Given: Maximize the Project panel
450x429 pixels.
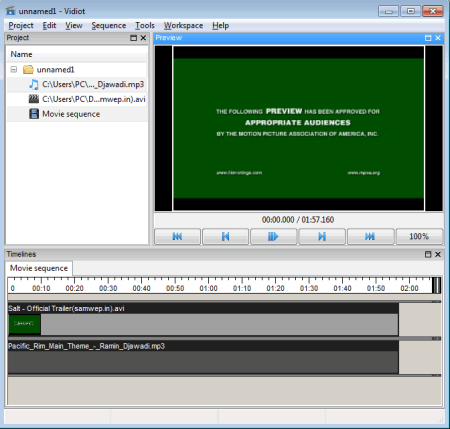Looking at the screenshot, I should tap(133, 38).
